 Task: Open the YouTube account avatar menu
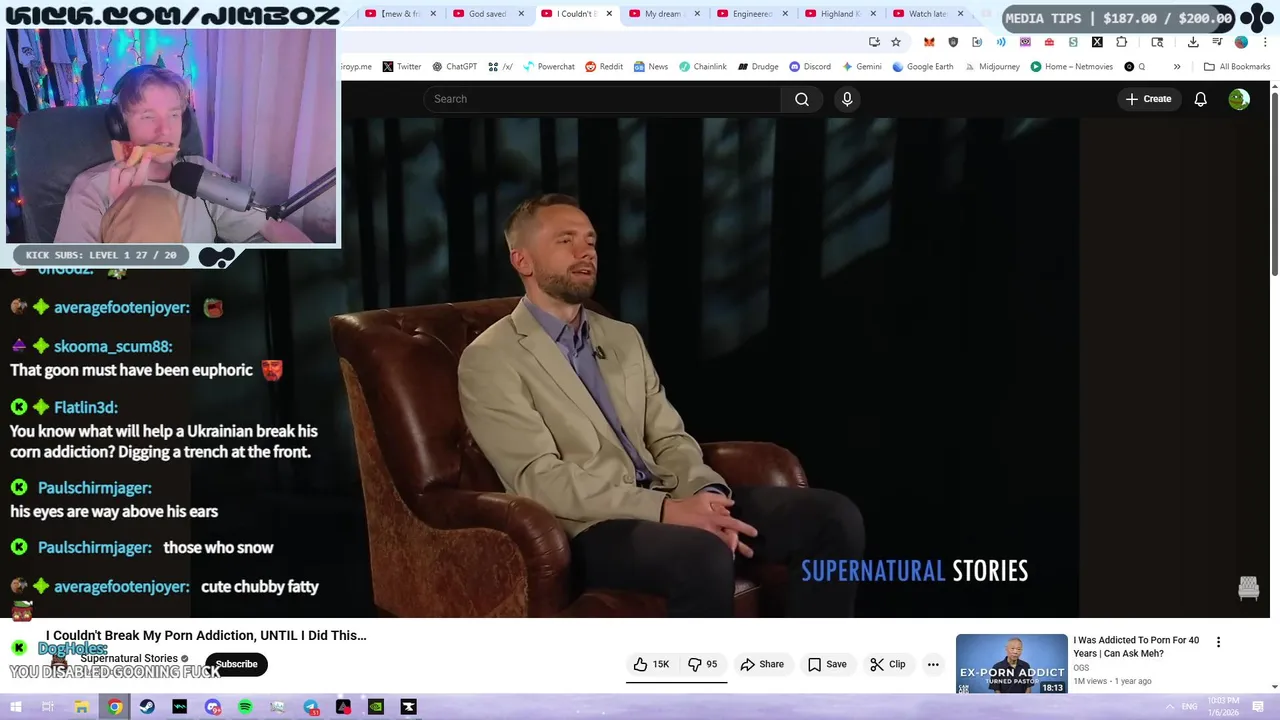click(x=1239, y=99)
